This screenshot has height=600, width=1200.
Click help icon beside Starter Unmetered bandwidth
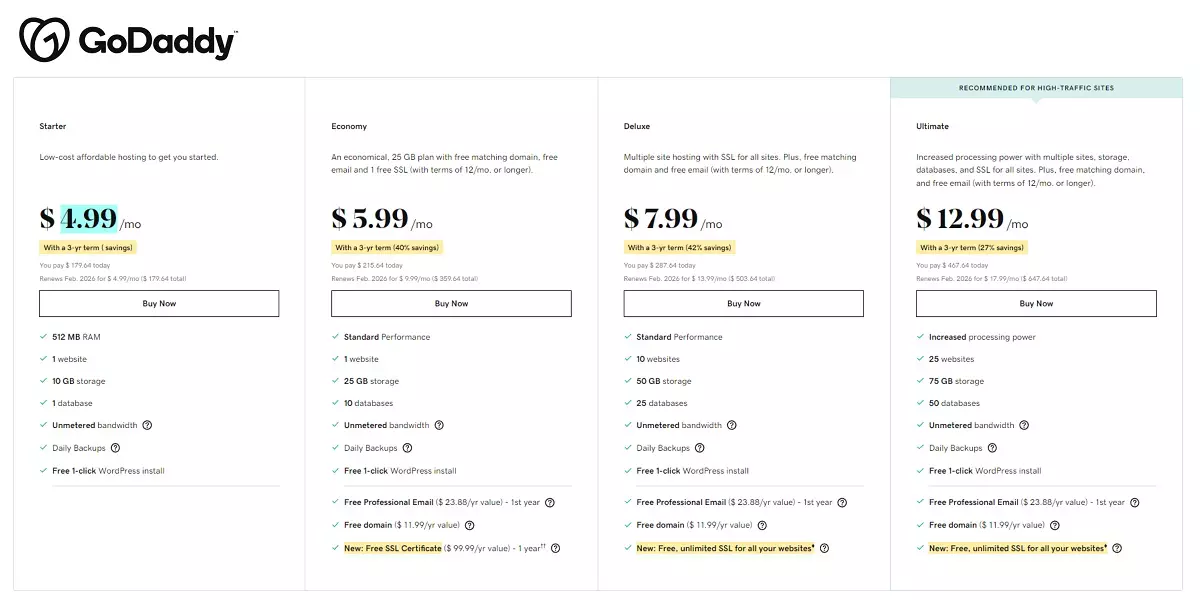(x=147, y=425)
